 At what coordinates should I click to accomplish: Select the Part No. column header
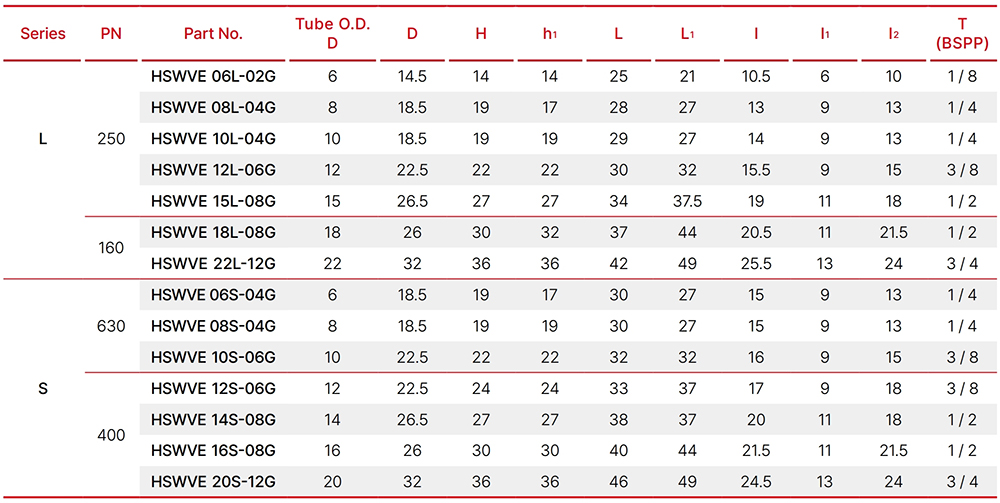point(213,34)
